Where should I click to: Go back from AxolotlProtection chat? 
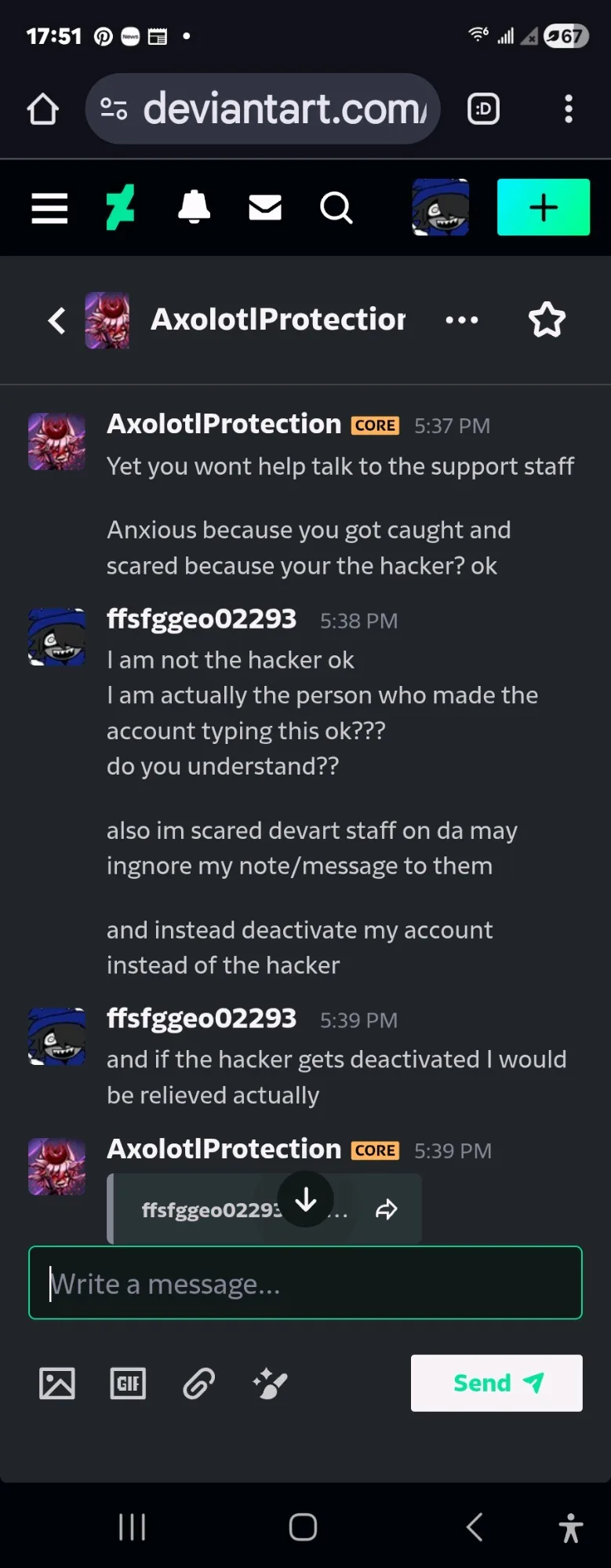pos(56,320)
